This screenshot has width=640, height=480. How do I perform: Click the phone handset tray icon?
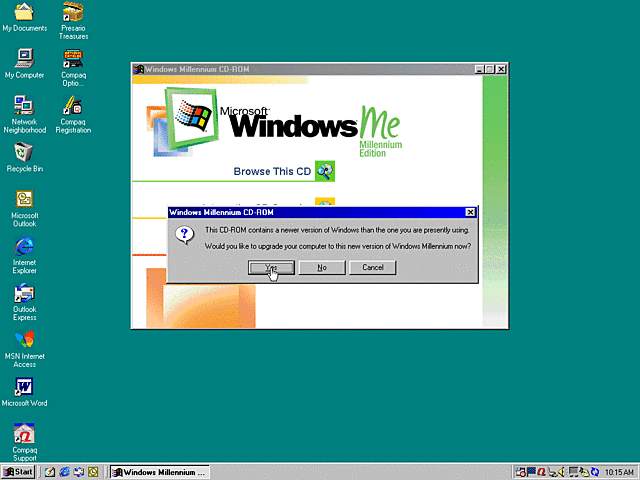point(552,472)
